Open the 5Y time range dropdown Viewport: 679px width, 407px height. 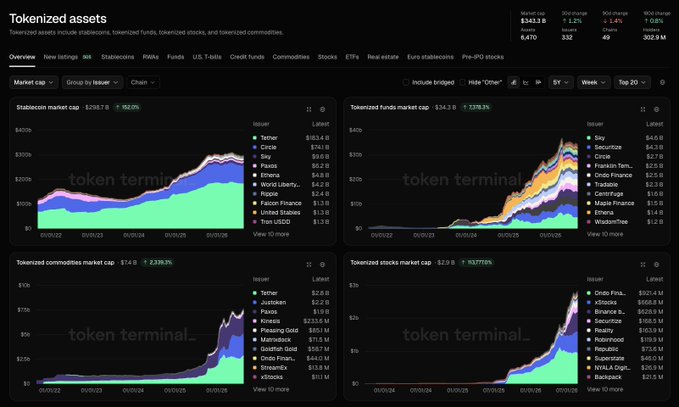(561, 82)
